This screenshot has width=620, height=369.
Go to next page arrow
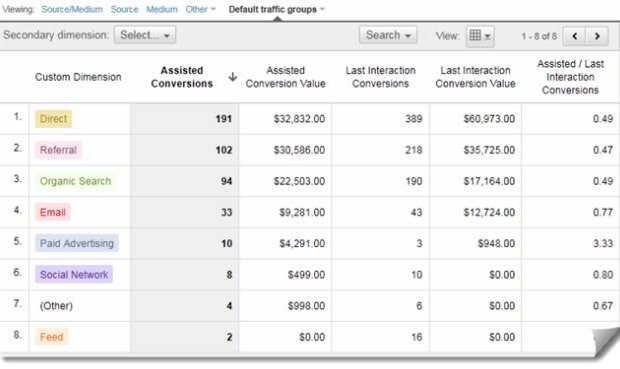point(597,36)
